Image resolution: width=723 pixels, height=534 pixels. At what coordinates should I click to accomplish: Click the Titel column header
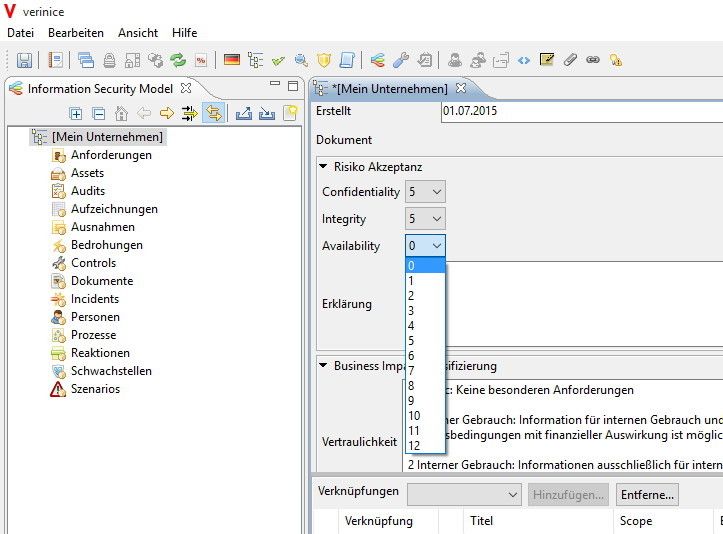pos(538,521)
